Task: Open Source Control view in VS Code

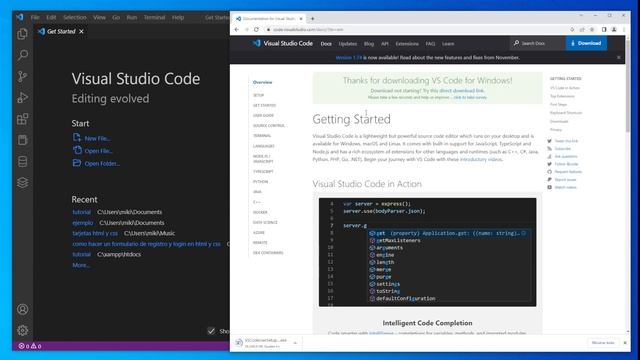Action: (x=22, y=76)
